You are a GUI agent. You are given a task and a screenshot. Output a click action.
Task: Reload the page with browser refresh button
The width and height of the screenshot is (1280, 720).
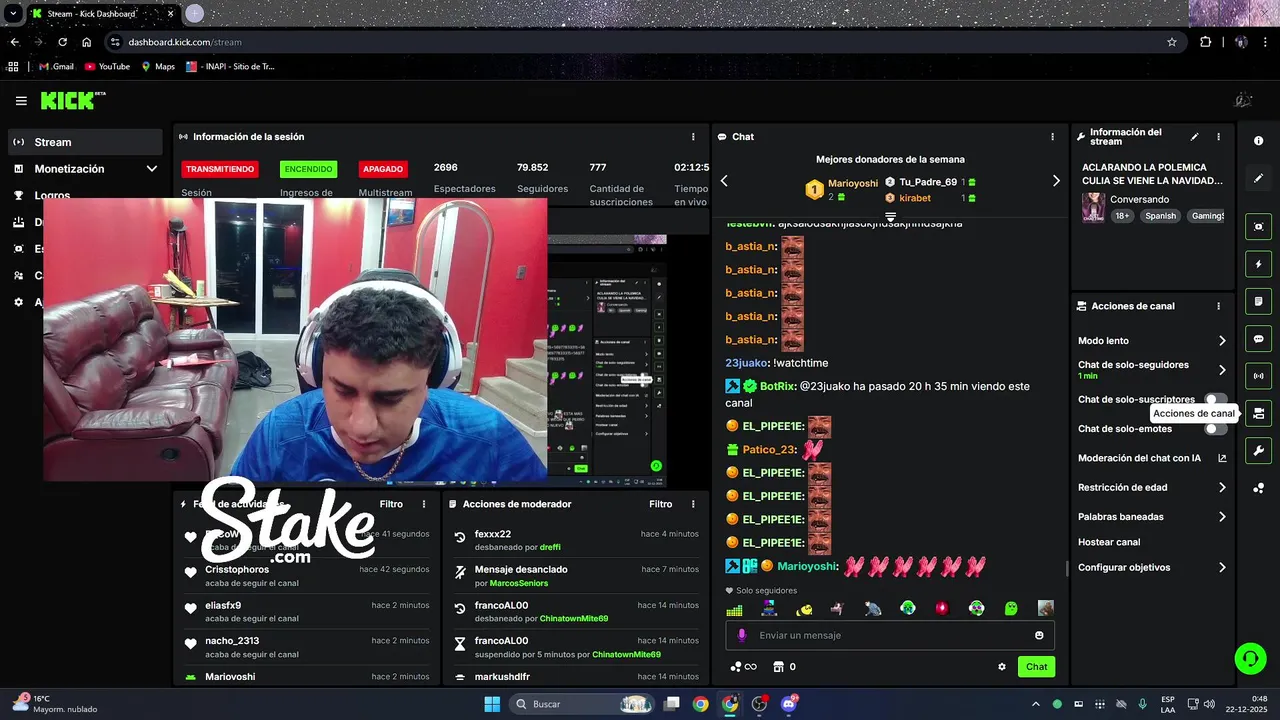62,42
